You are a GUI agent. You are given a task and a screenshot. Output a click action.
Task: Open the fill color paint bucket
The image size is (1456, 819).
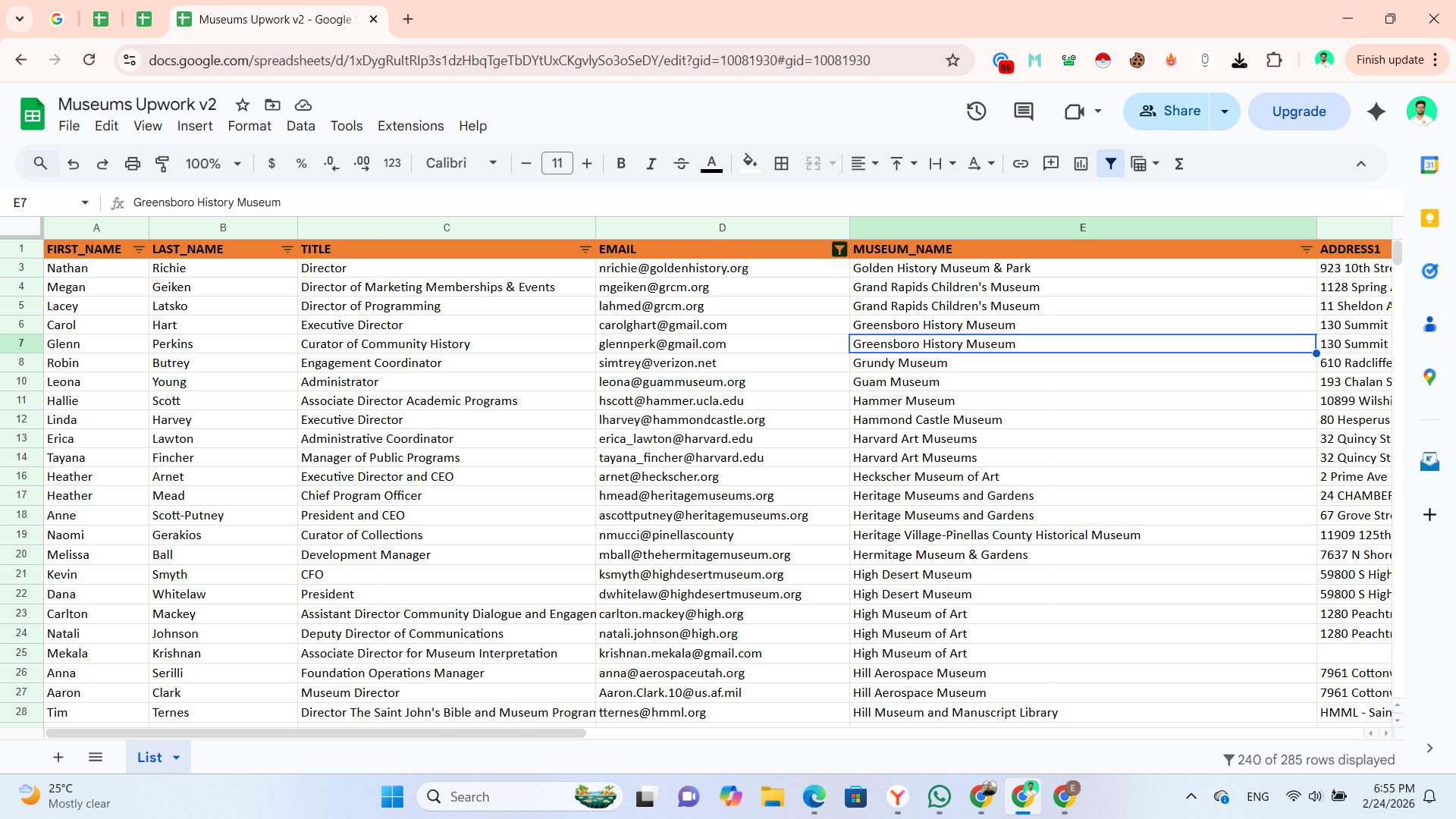coord(749,163)
